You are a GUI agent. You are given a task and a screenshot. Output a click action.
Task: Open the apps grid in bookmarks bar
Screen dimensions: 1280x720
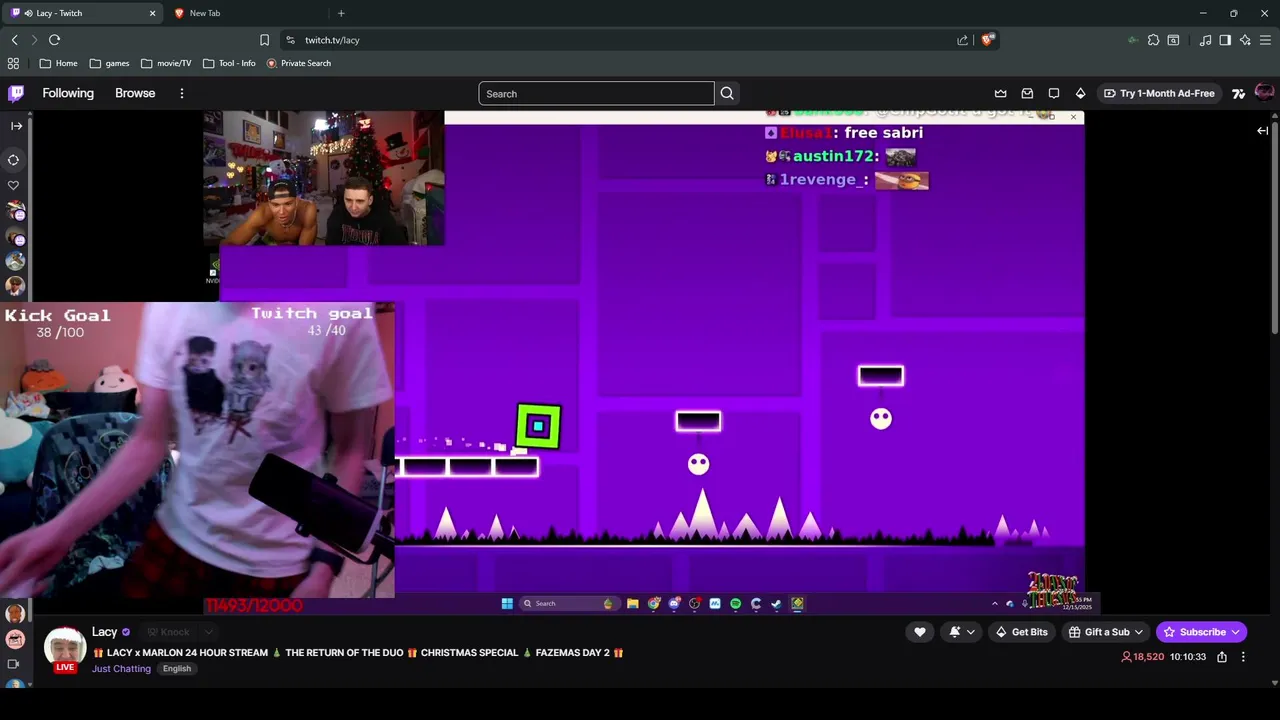point(13,63)
